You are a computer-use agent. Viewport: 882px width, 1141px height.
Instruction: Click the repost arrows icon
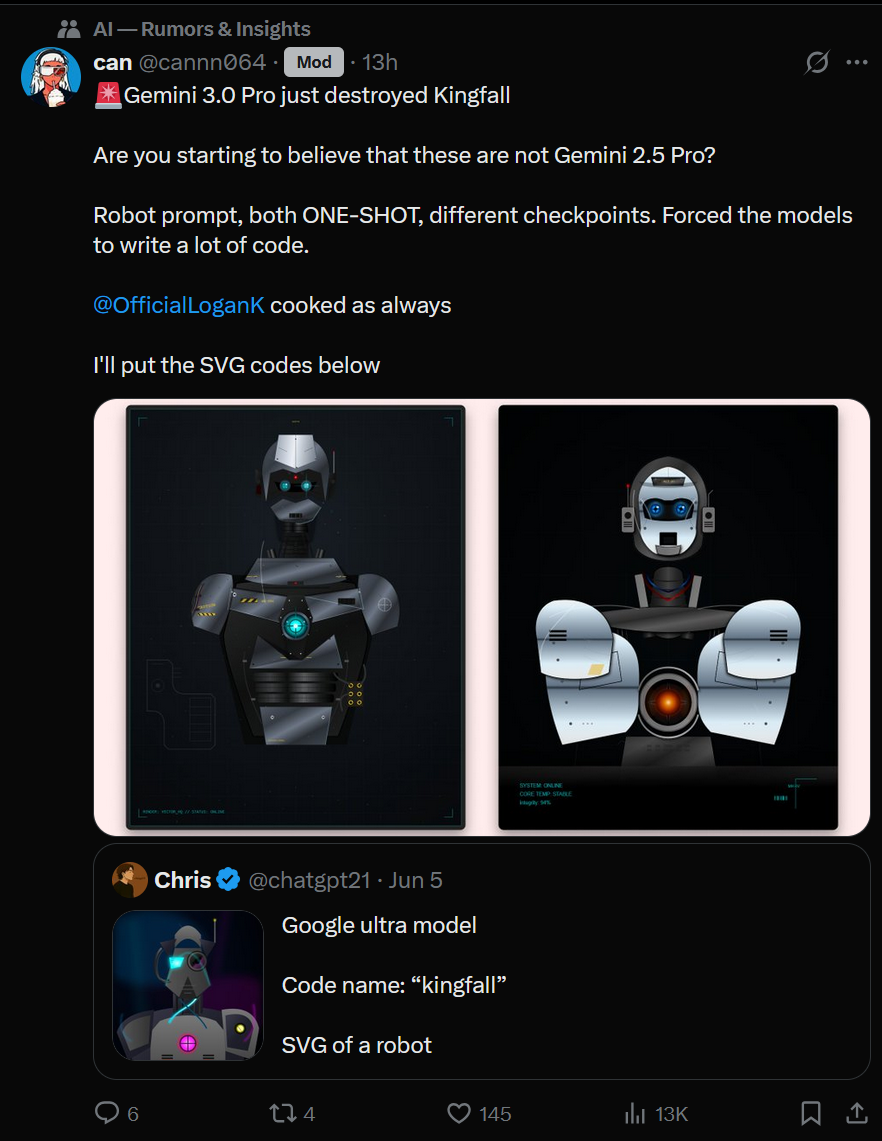pyautogui.click(x=282, y=1113)
